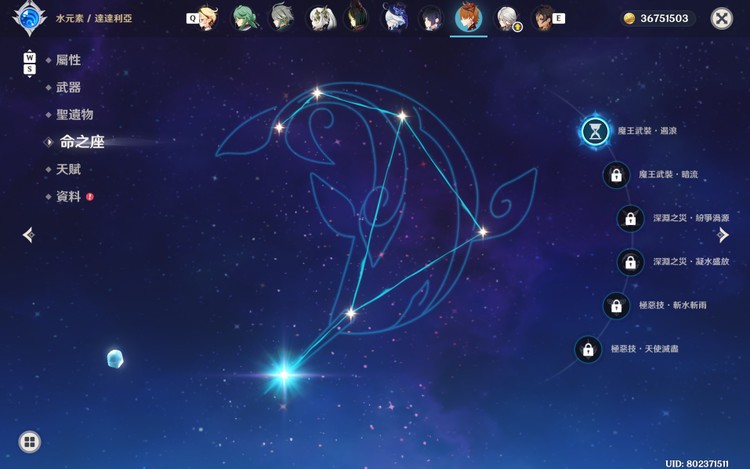
Task: Go to next character with right arrow
Action: [x=723, y=235]
